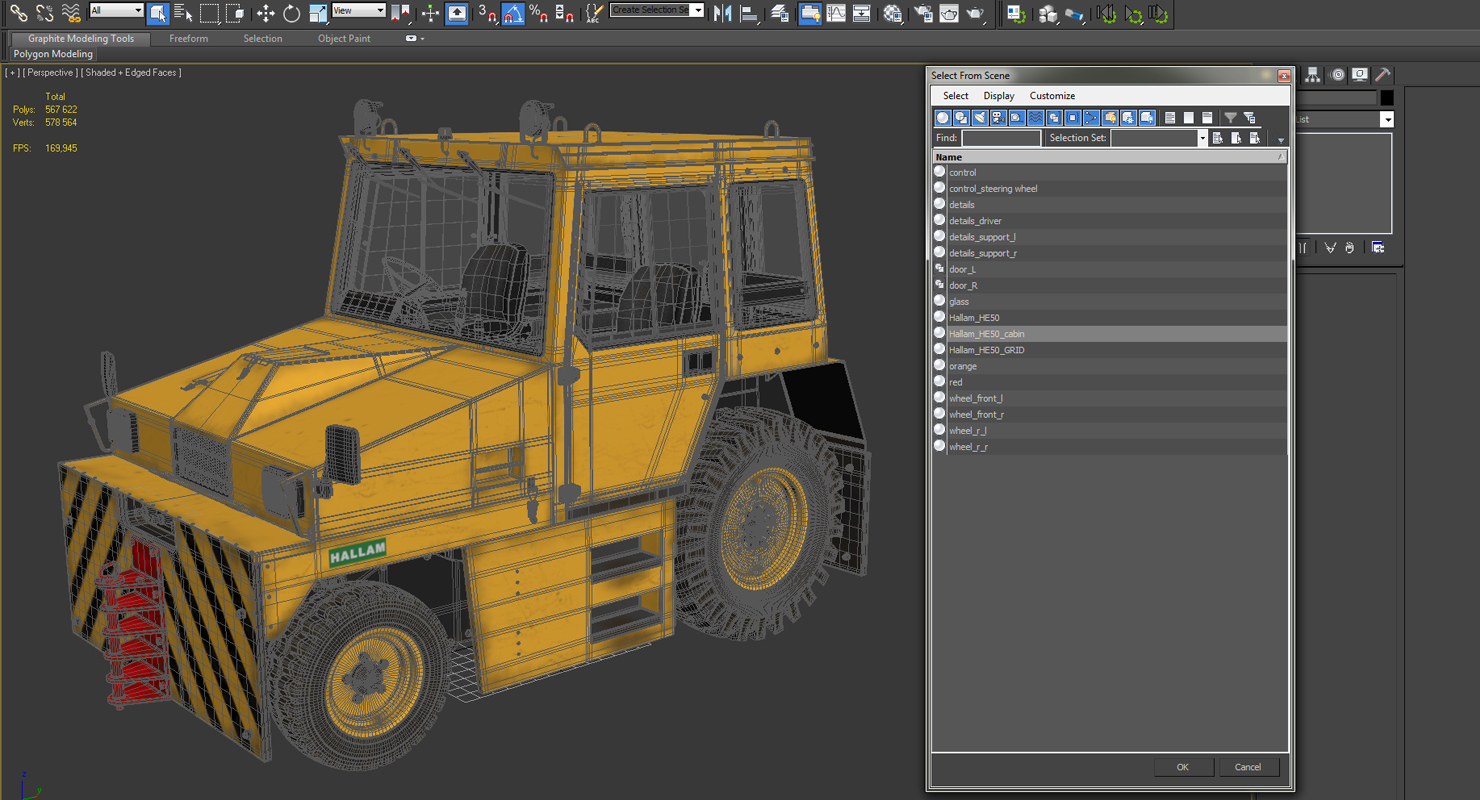
Task: Open the Layer Manager
Action: coord(780,13)
